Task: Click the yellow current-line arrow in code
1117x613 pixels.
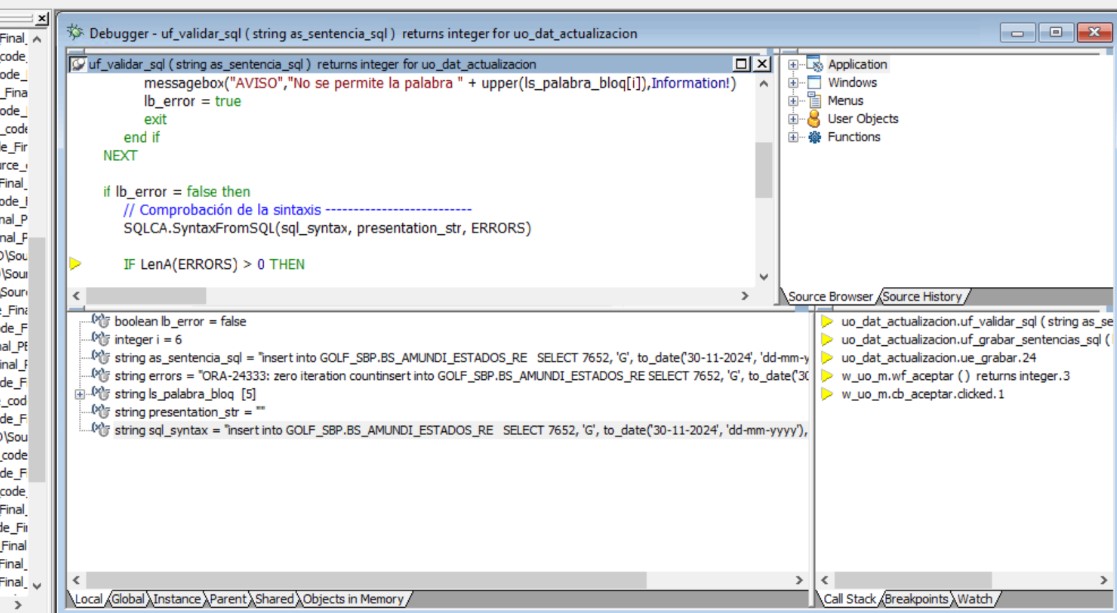Action: pos(75,264)
